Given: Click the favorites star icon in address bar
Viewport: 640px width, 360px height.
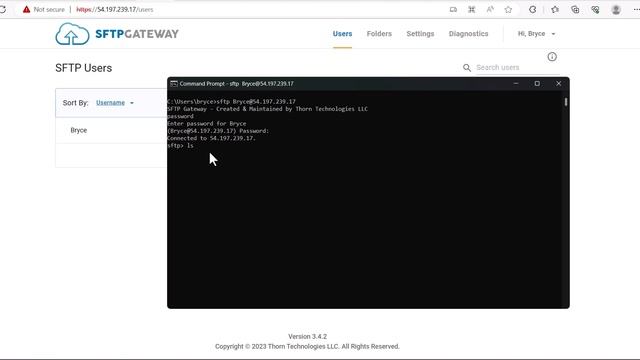Looking at the screenshot, I should coord(508,9).
